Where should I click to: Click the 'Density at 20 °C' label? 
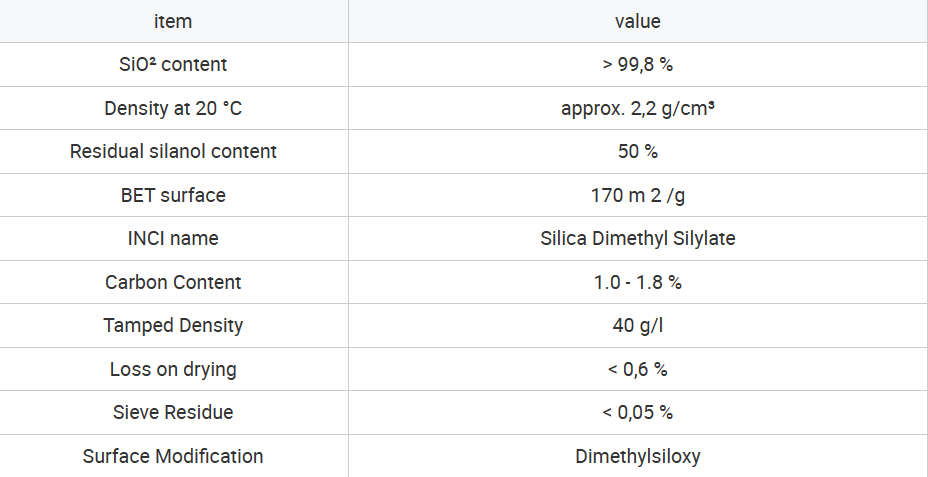pos(173,108)
